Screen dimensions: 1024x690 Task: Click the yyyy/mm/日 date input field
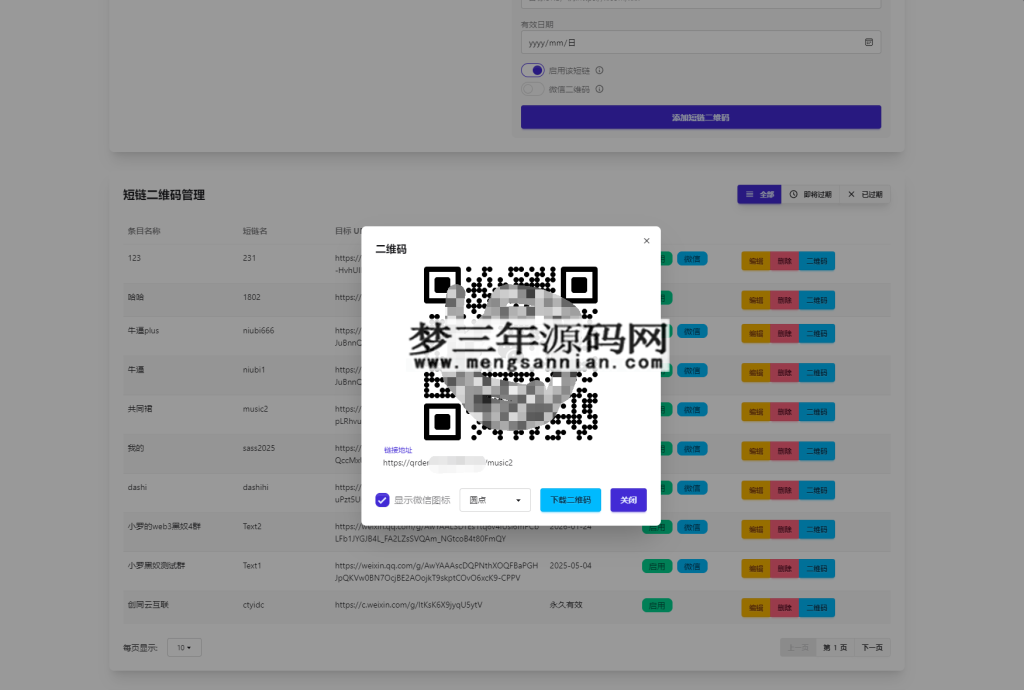point(701,42)
